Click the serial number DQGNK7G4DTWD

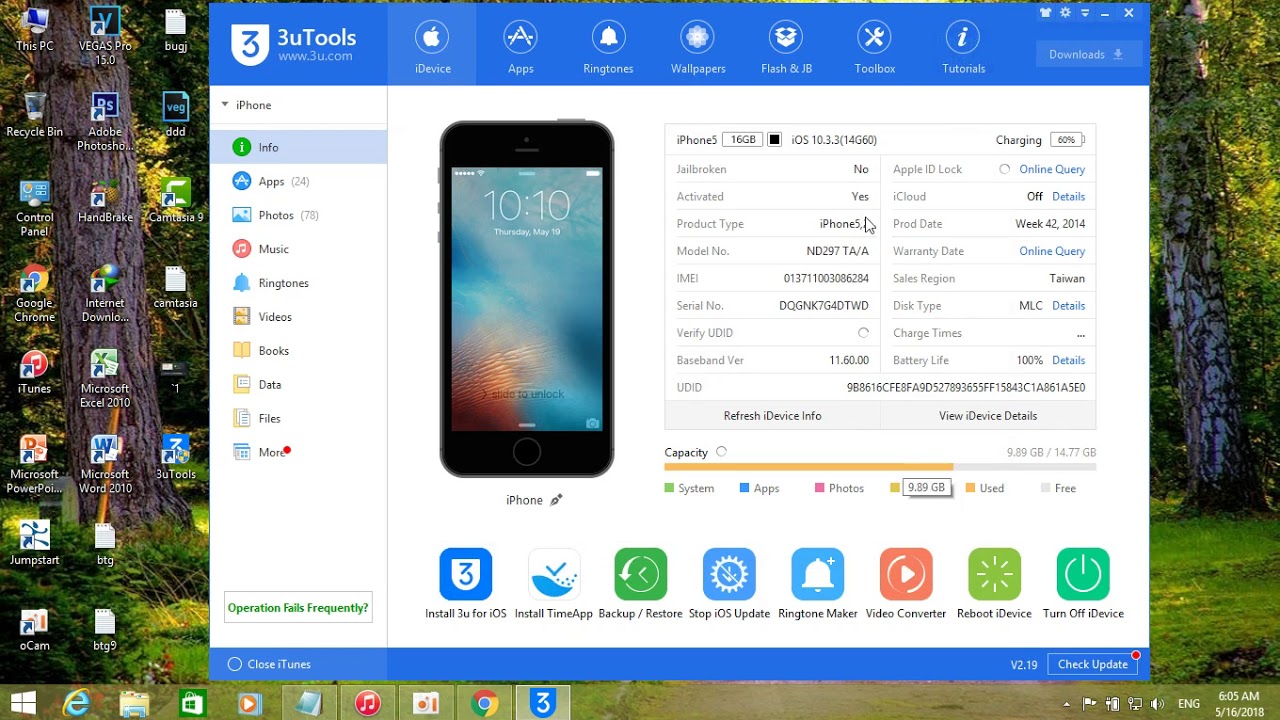point(824,305)
